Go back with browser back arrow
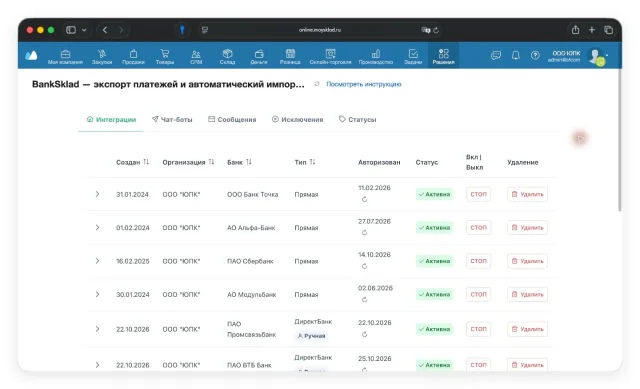This screenshot has width=640, height=389. point(105,30)
